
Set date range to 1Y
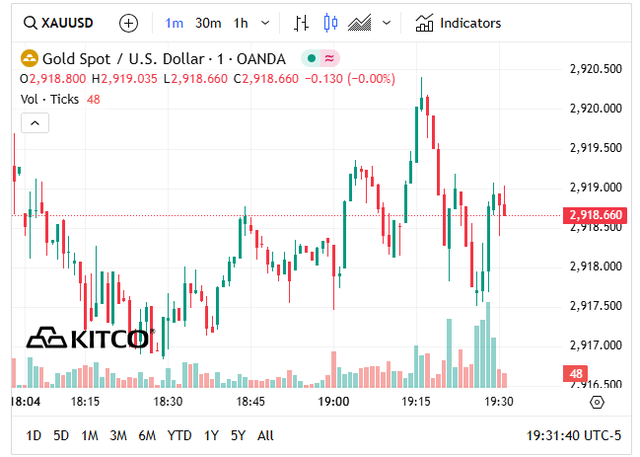click(211, 436)
